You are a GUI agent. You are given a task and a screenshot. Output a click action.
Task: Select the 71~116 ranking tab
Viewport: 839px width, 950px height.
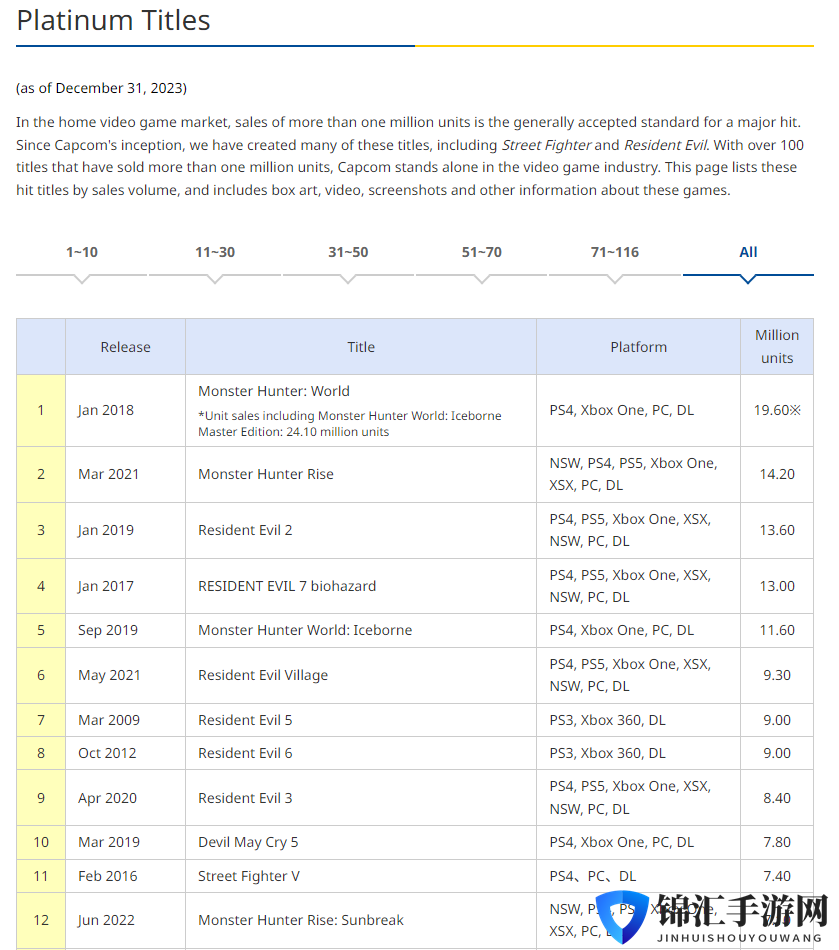[x=615, y=252]
